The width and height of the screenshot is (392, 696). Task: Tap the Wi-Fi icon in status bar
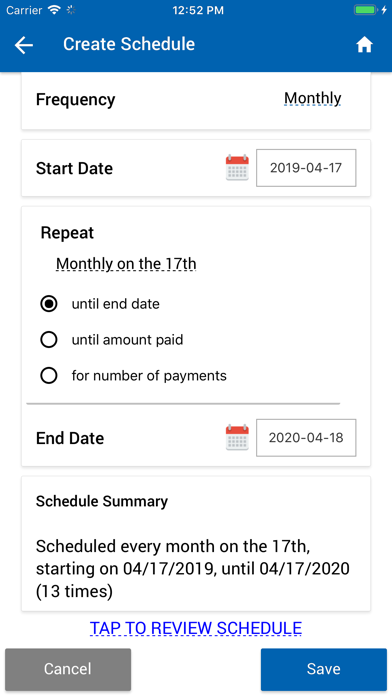[x=55, y=10]
